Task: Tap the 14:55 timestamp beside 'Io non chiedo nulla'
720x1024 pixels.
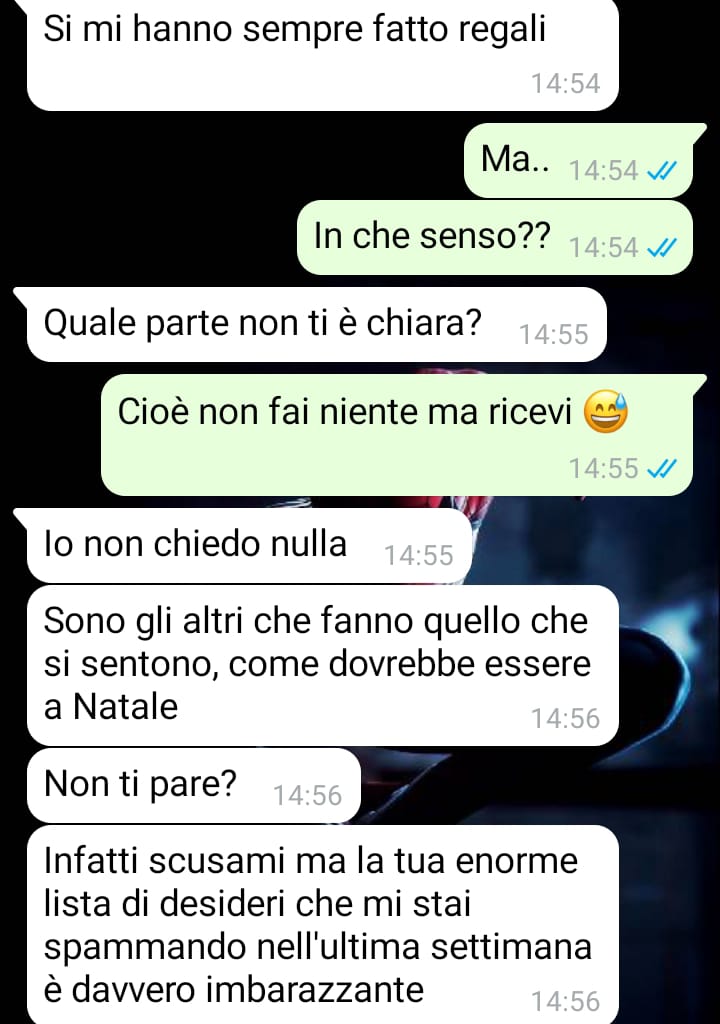Action: tap(418, 556)
